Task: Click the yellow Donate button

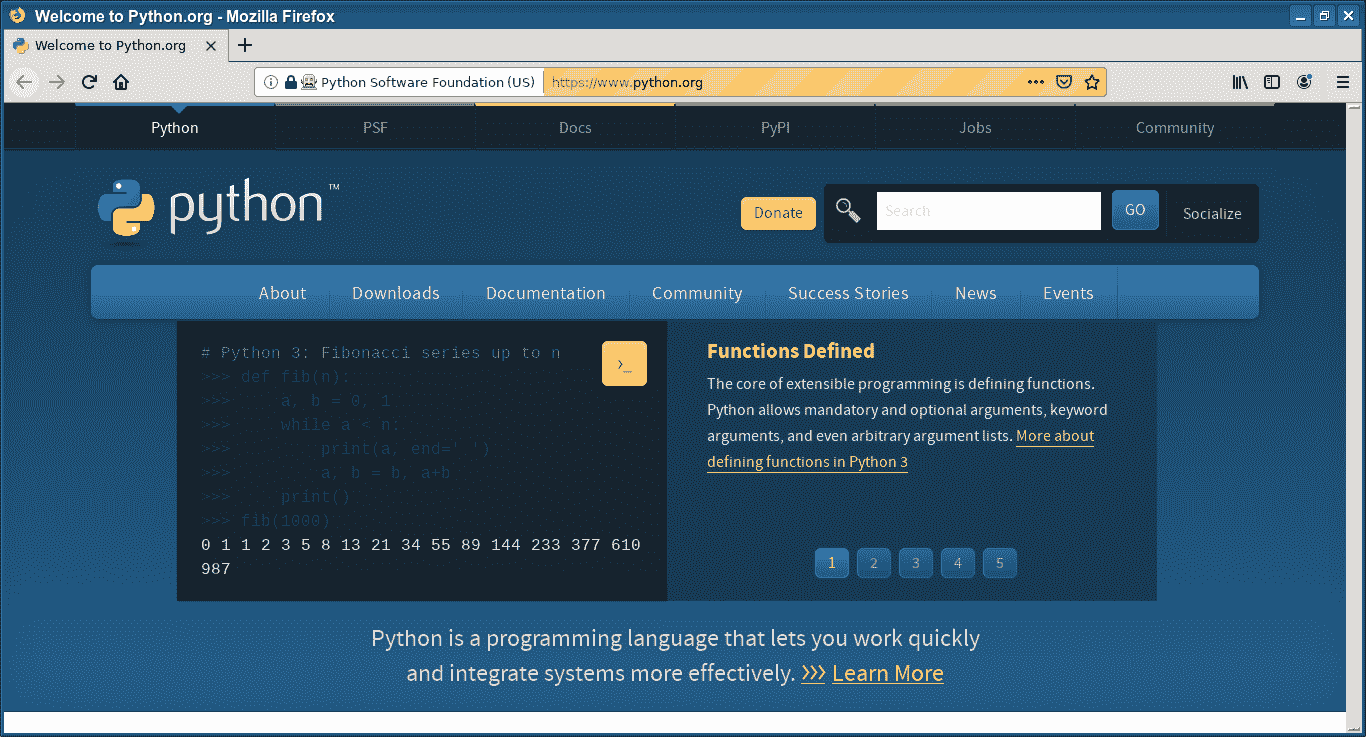Action: 778,213
